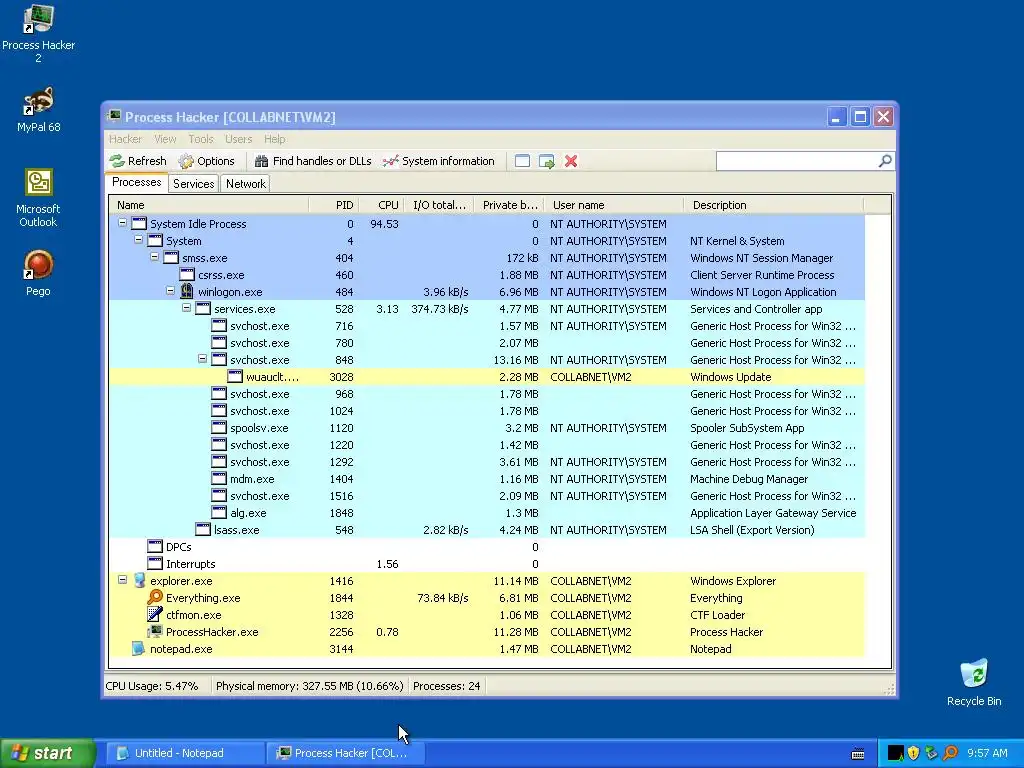This screenshot has width=1024, height=768.
Task: Open the Recycle Bin on the desktop
Action: click(x=974, y=682)
